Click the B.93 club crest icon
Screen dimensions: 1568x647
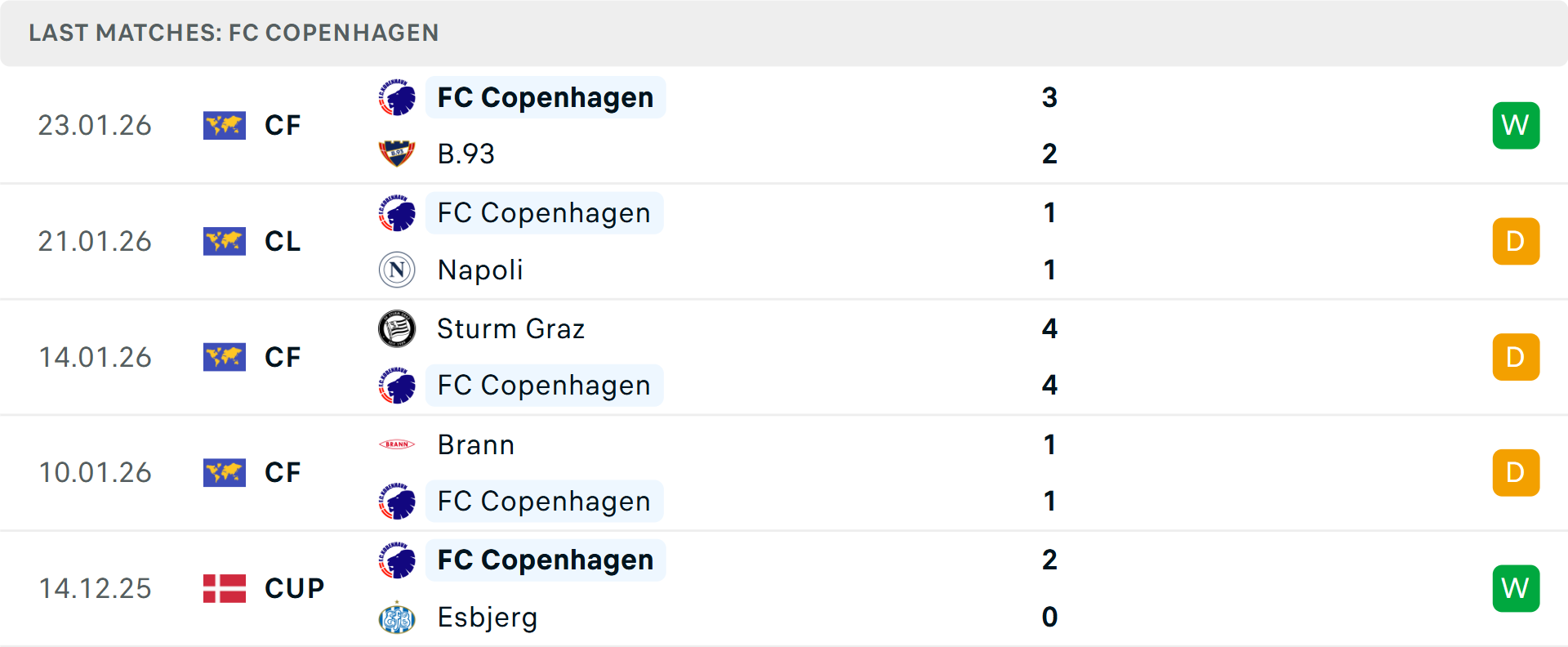(397, 154)
